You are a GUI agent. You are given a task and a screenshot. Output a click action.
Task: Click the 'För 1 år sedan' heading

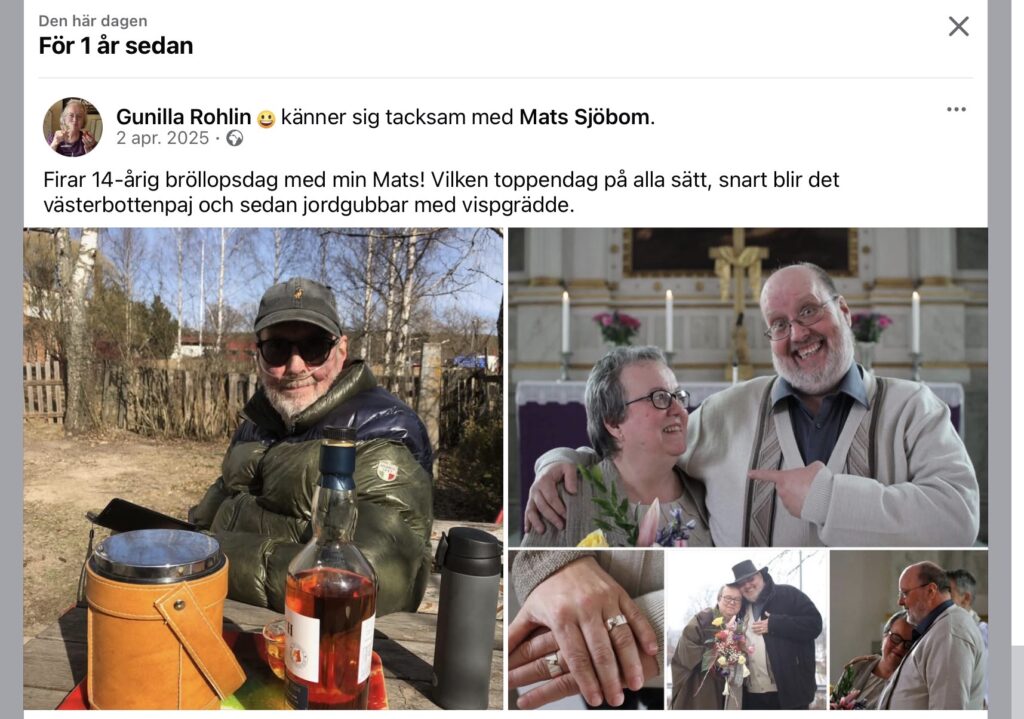[116, 46]
